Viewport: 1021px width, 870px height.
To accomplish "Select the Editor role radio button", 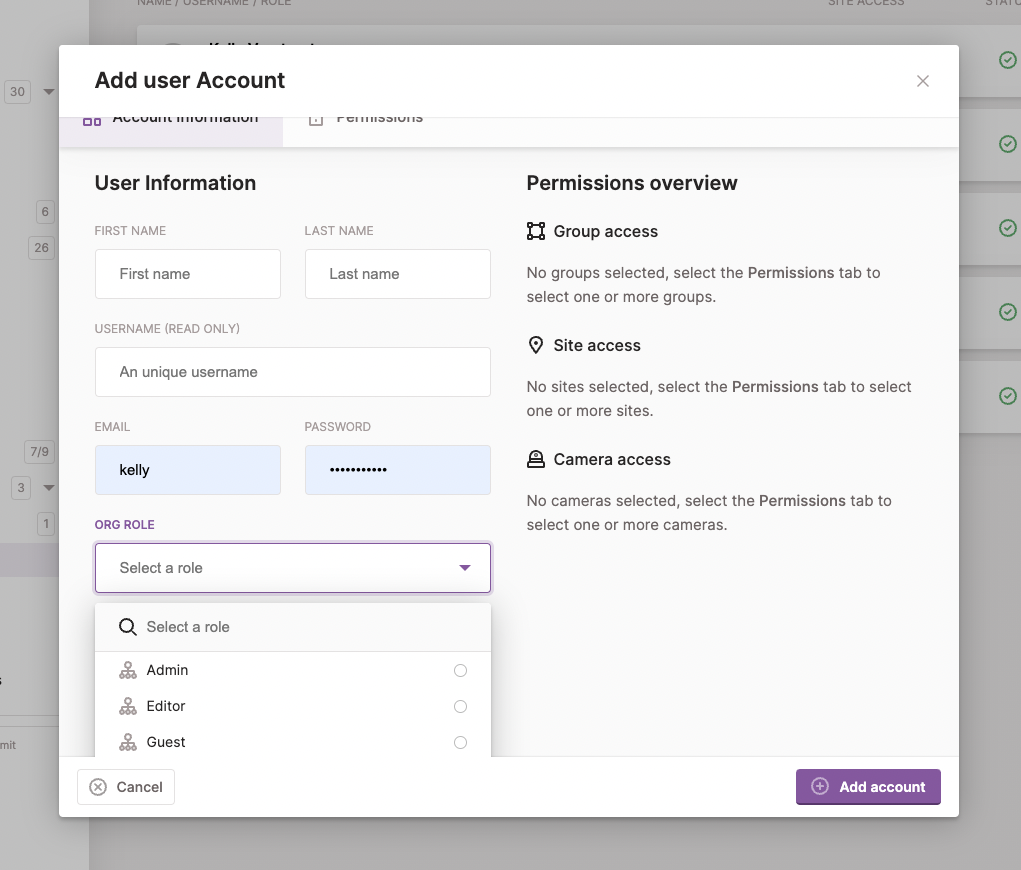I will click(460, 707).
